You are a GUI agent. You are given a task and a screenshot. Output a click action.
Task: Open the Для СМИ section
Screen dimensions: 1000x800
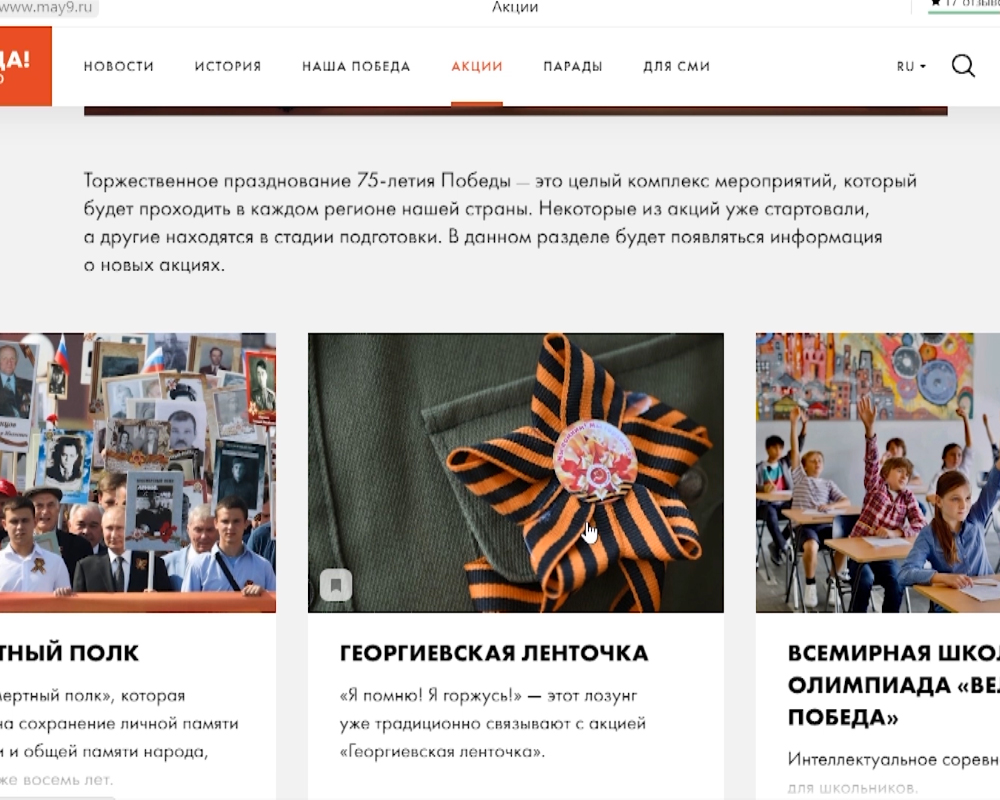pos(677,66)
